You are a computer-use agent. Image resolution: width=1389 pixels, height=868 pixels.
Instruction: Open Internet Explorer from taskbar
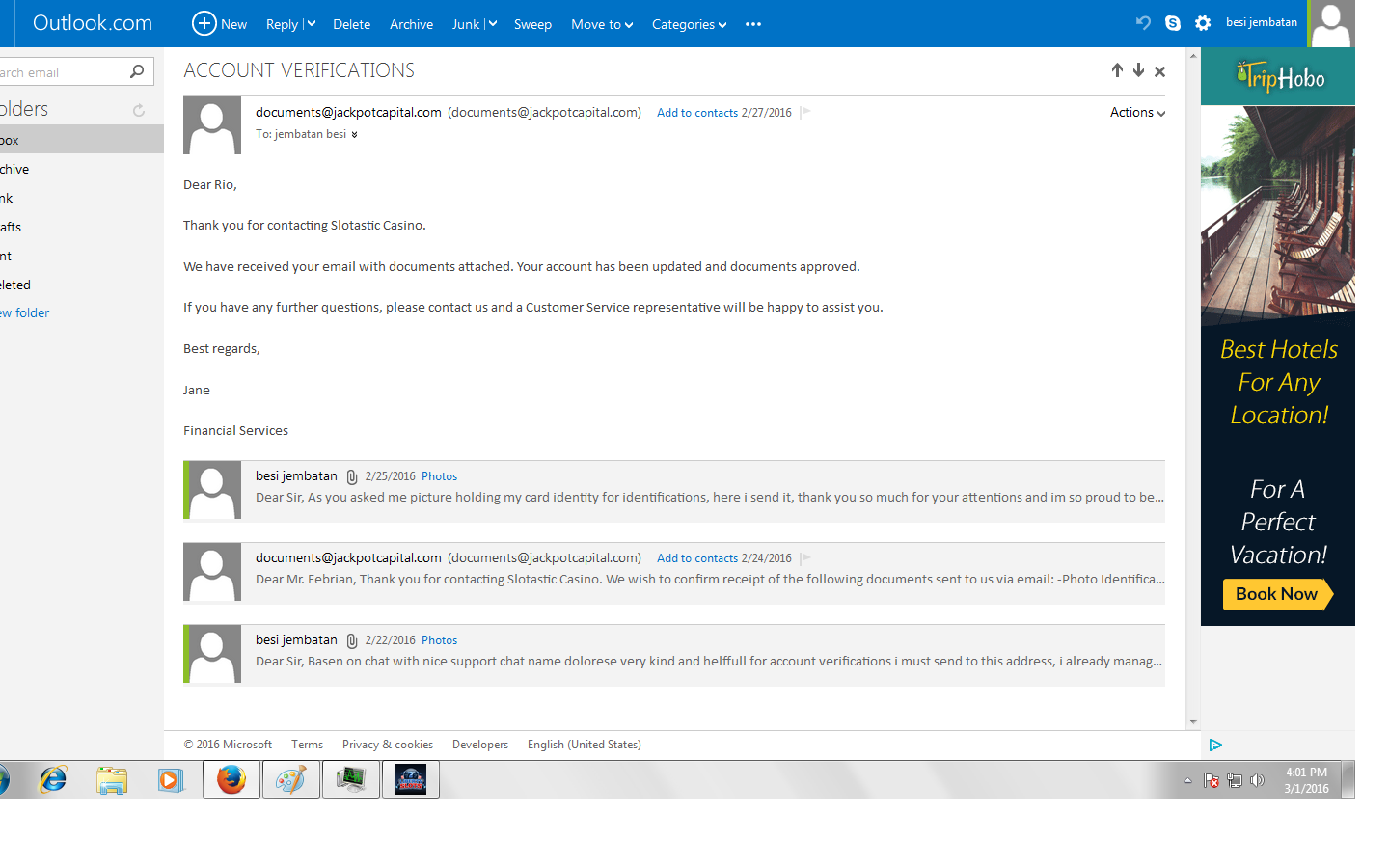pos(53,779)
